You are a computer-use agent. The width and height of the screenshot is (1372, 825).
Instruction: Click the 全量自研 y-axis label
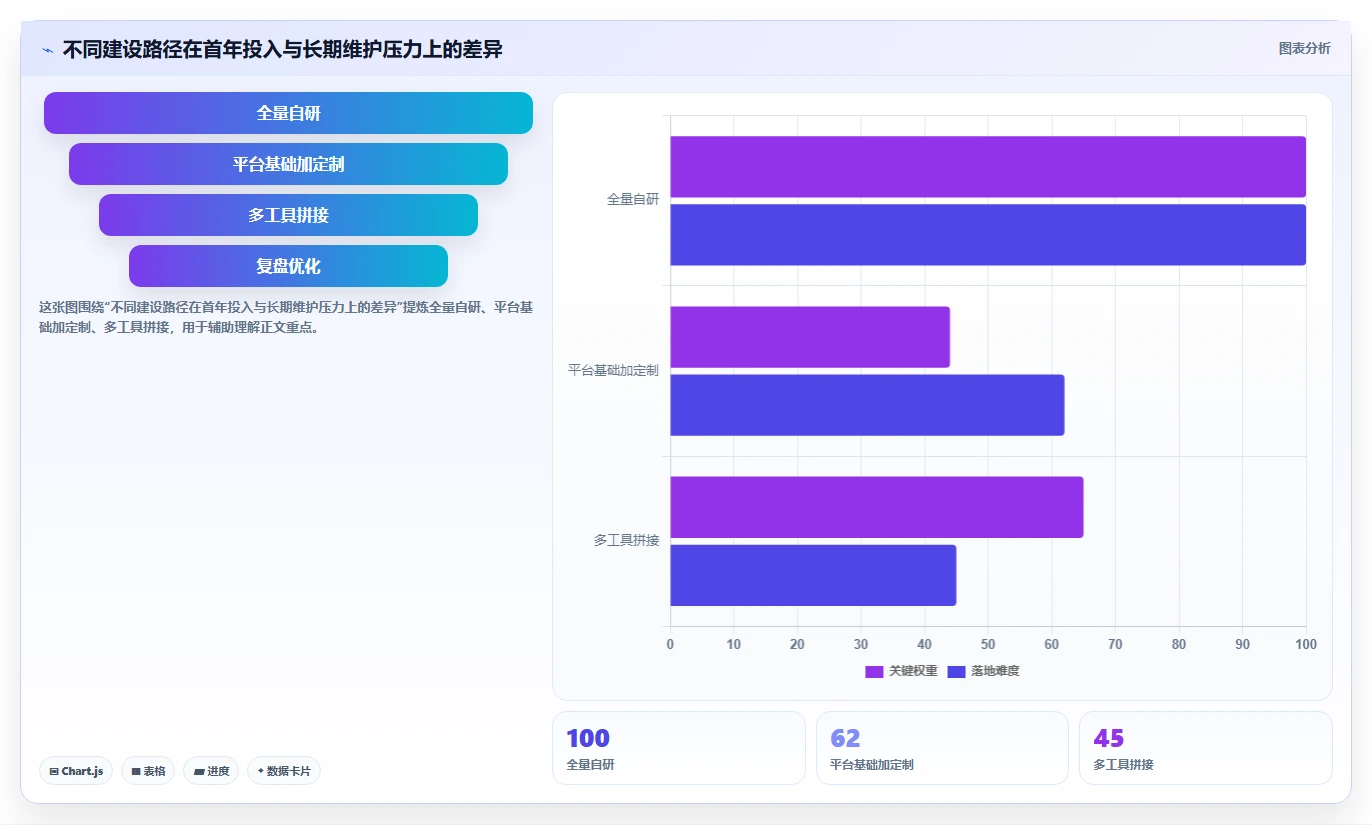[633, 200]
